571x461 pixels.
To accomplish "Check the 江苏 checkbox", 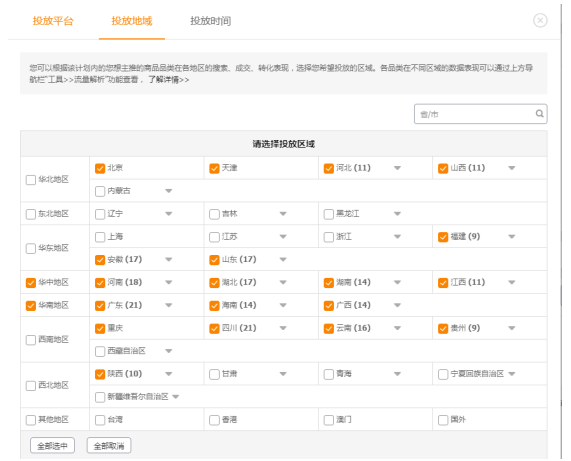I will click(214, 237).
